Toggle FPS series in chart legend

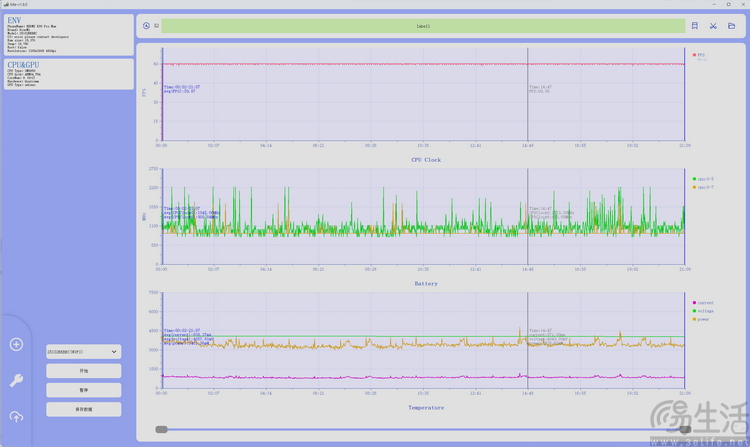point(700,54)
